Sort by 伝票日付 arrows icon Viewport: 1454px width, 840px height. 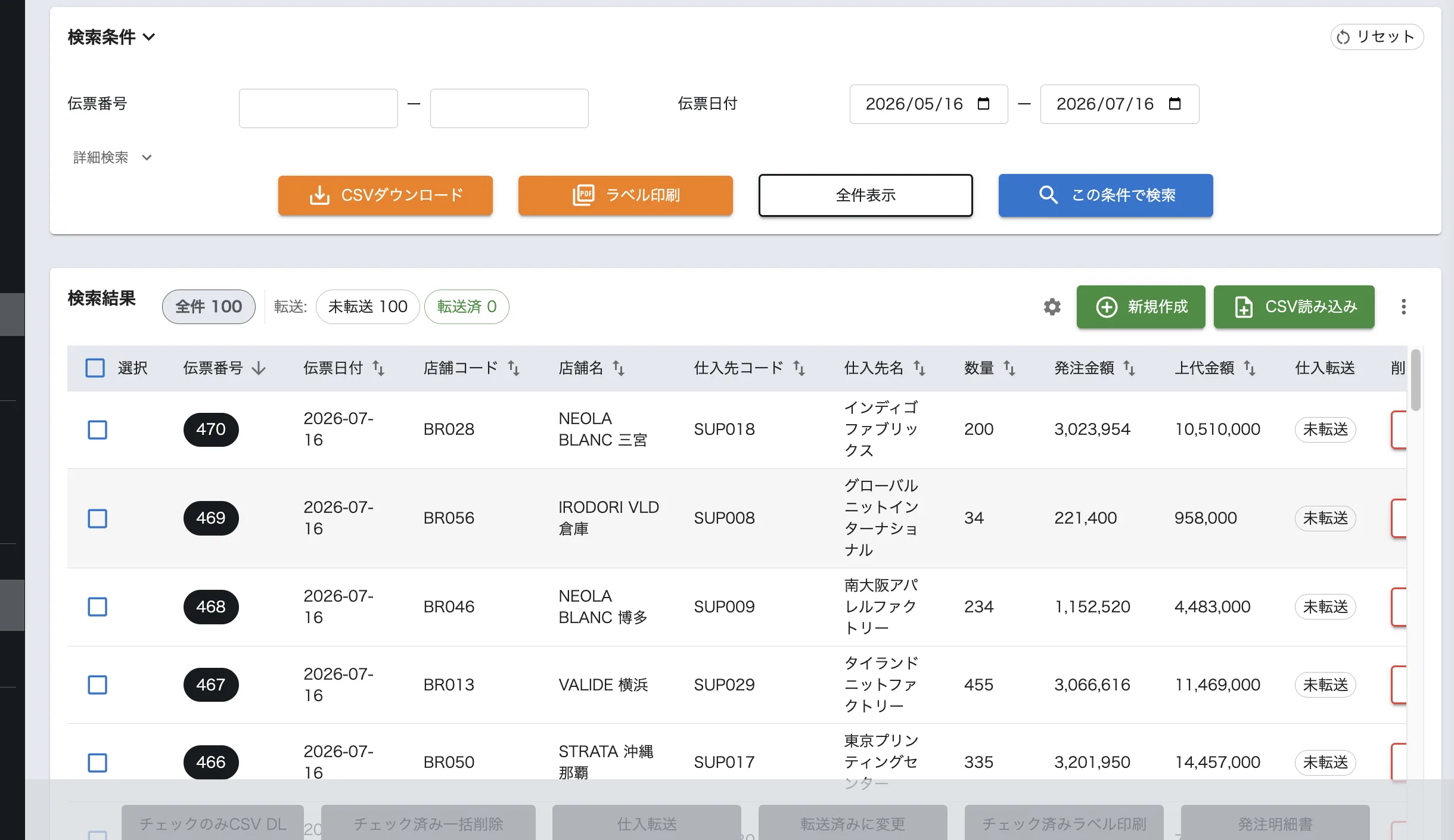[x=378, y=368]
